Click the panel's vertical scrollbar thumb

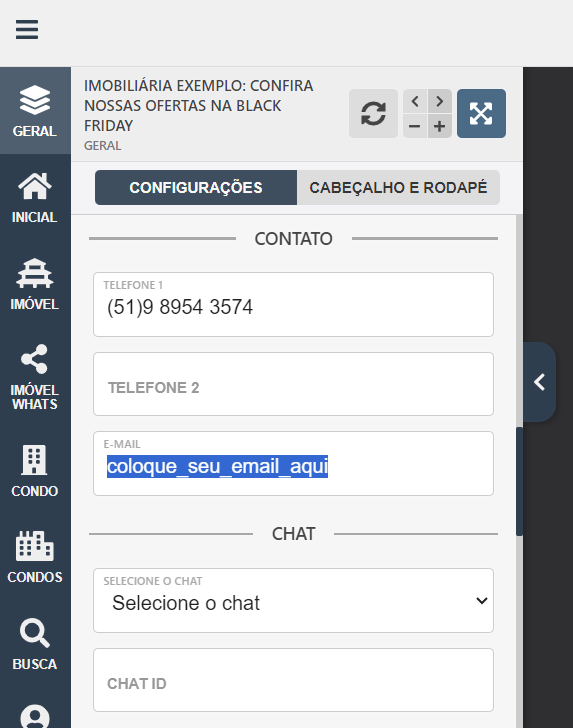(519, 481)
